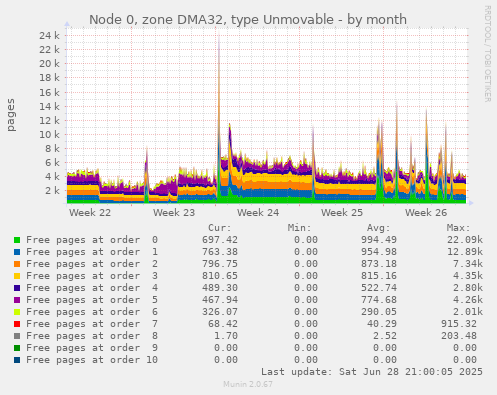Image resolution: width=497 pixels, height=395 pixels.
Task: Click the '16 k' y-axis tick label
Action: tap(49, 92)
